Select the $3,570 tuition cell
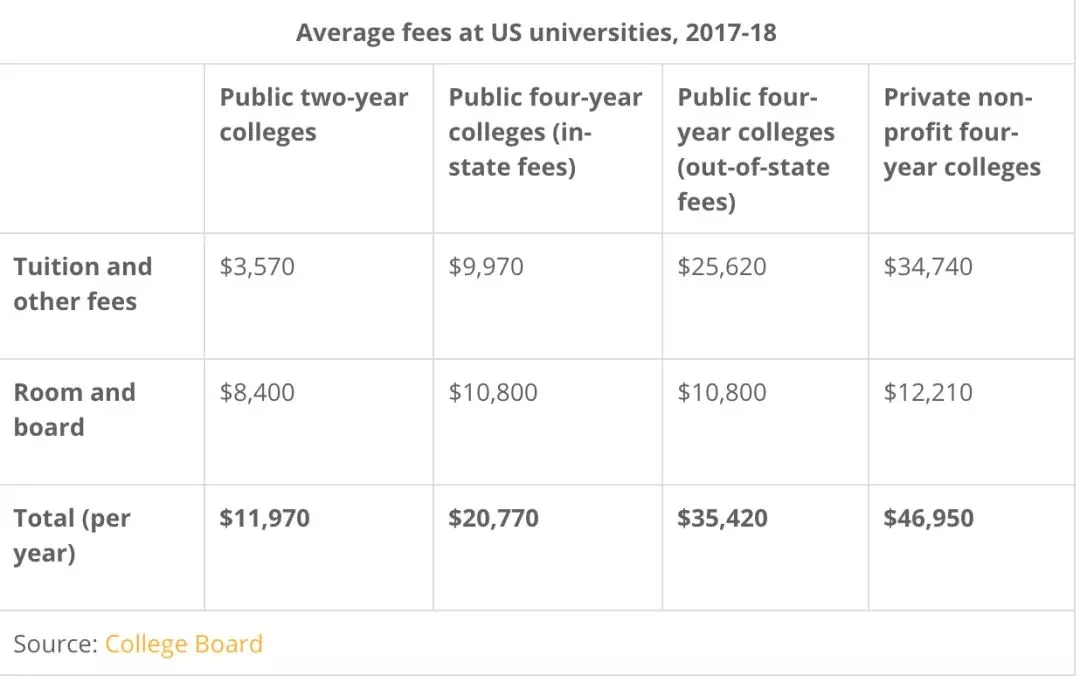Screen dimensions: 1080x676 coord(258,267)
